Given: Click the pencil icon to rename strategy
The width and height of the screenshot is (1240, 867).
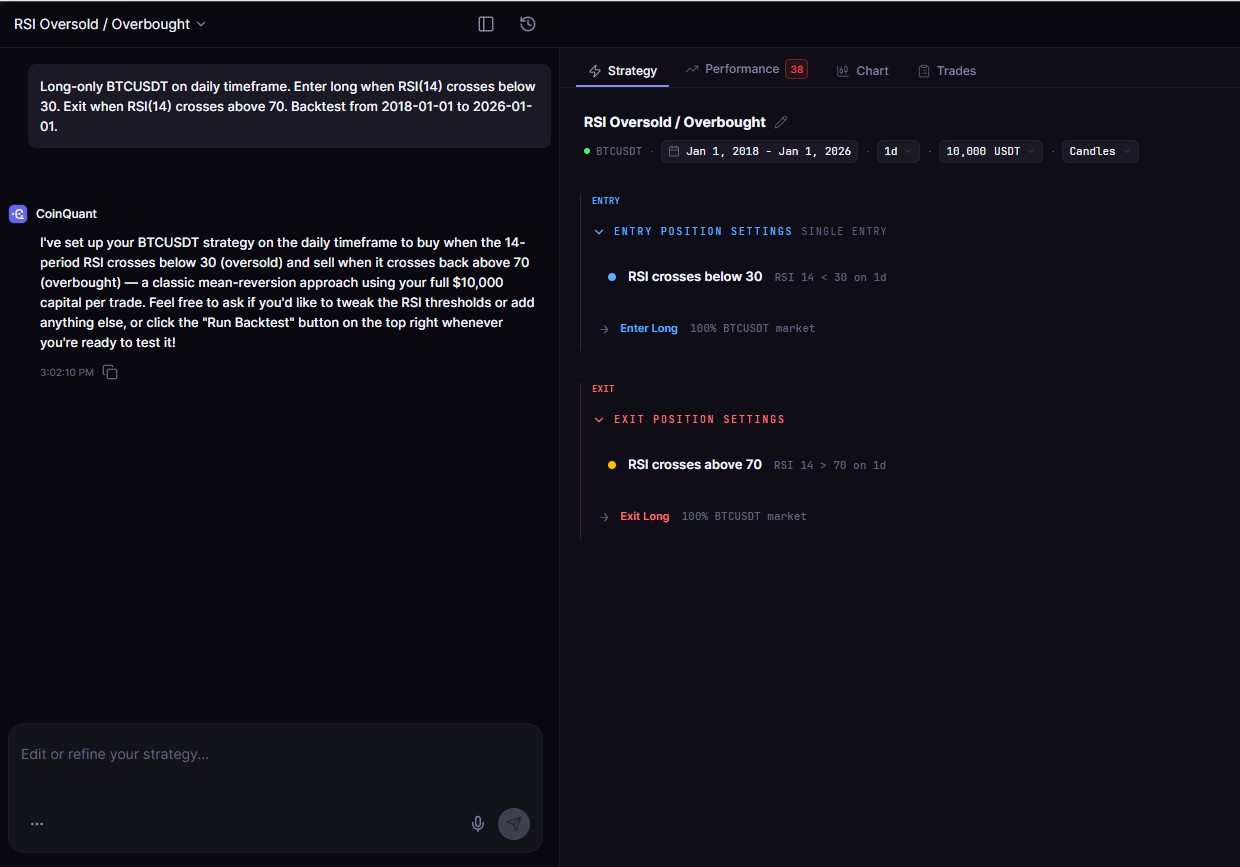Looking at the screenshot, I should [x=782, y=122].
